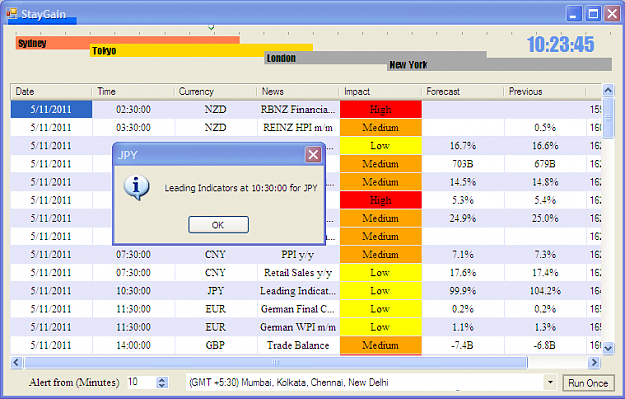Click the Tokyo session bar
625x399 pixels.
[201, 50]
